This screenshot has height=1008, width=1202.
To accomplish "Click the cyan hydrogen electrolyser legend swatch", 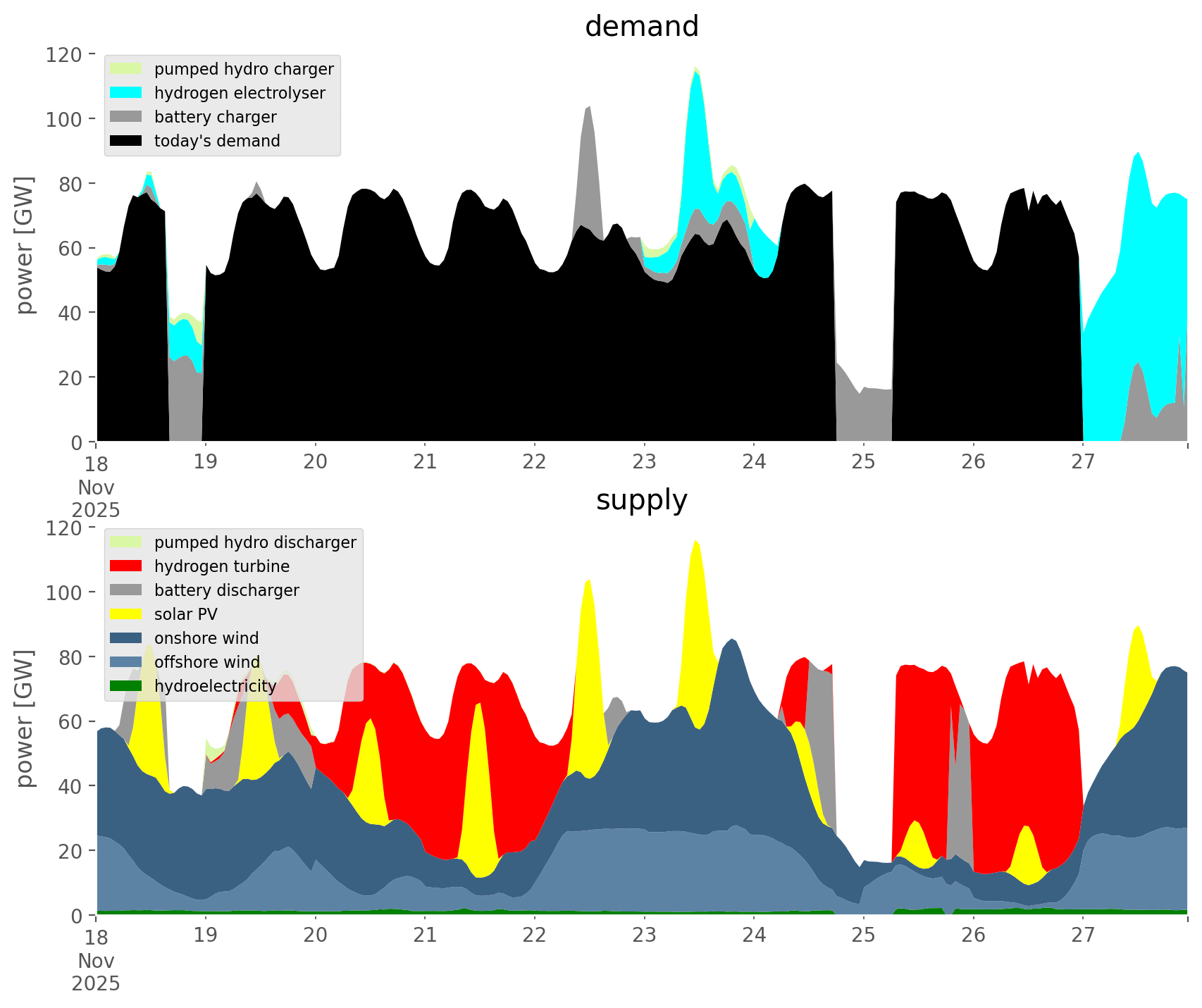I will click(126, 93).
